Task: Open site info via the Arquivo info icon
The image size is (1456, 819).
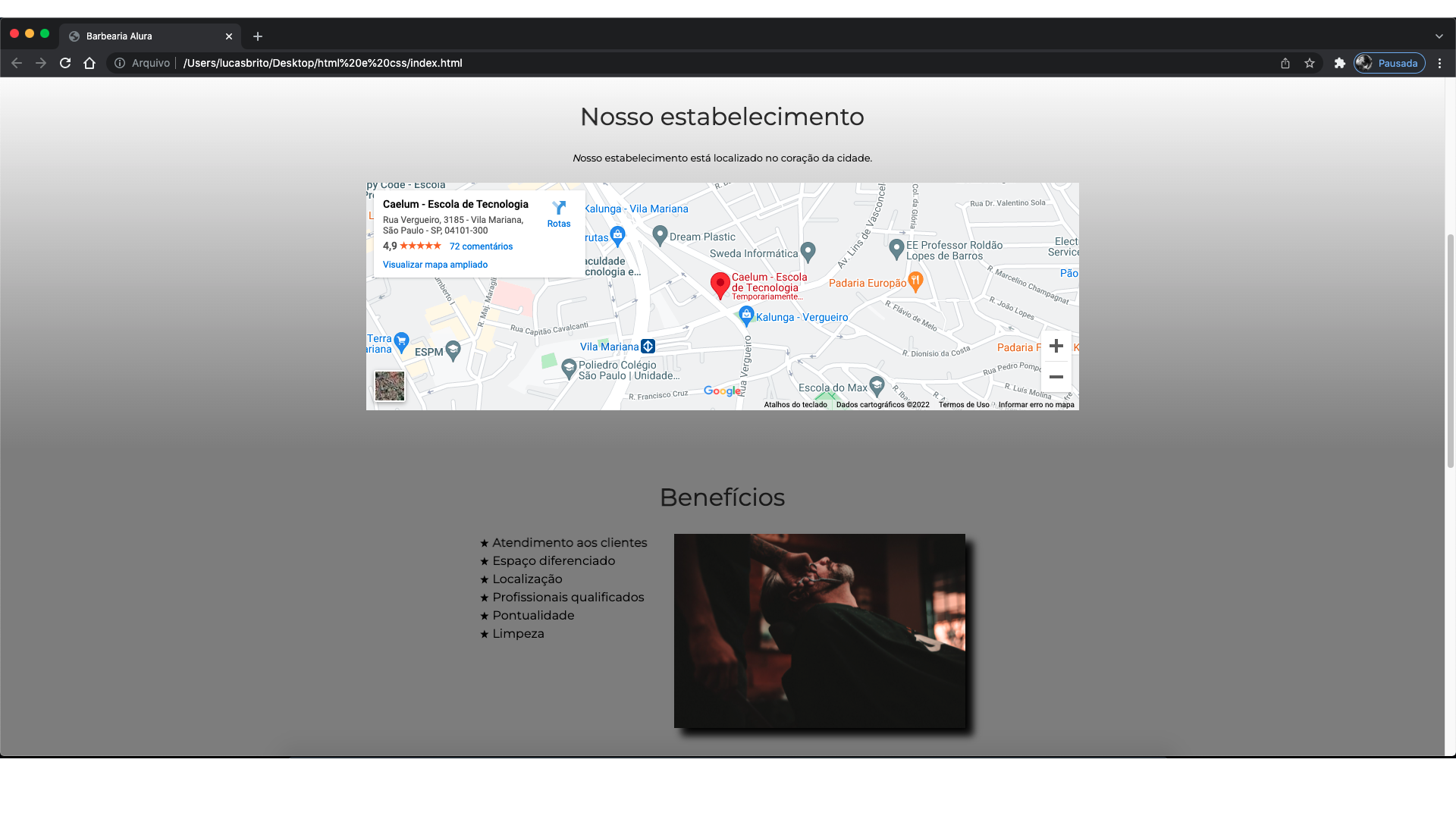Action: (120, 63)
